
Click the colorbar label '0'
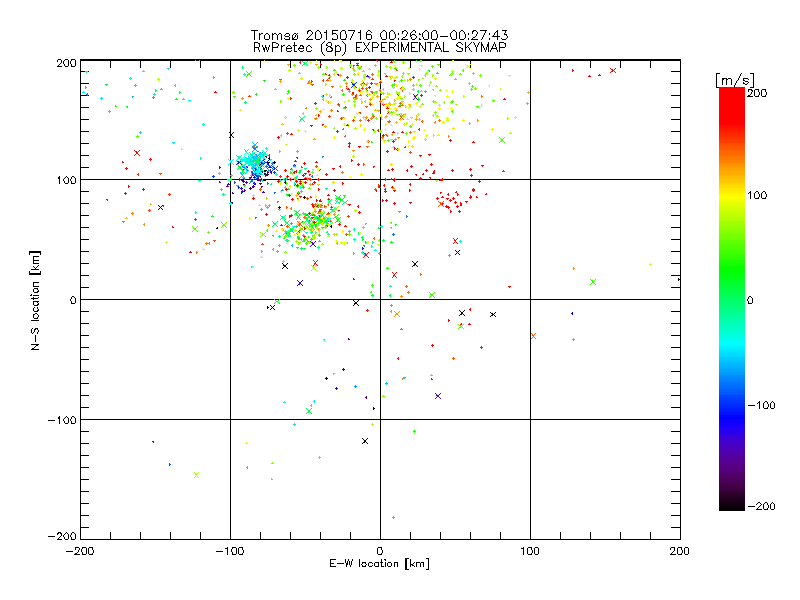[750, 300]
